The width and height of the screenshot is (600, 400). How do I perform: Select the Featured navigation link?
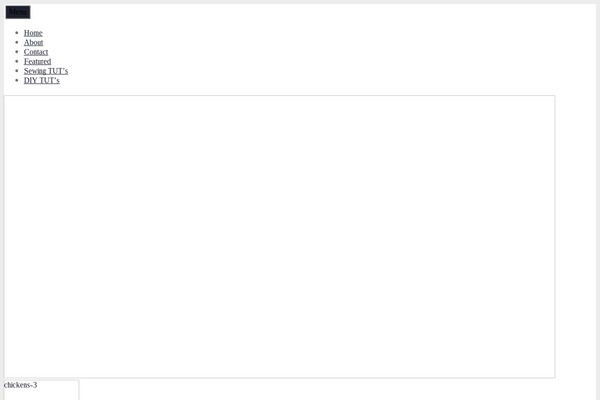click(38, 62)
